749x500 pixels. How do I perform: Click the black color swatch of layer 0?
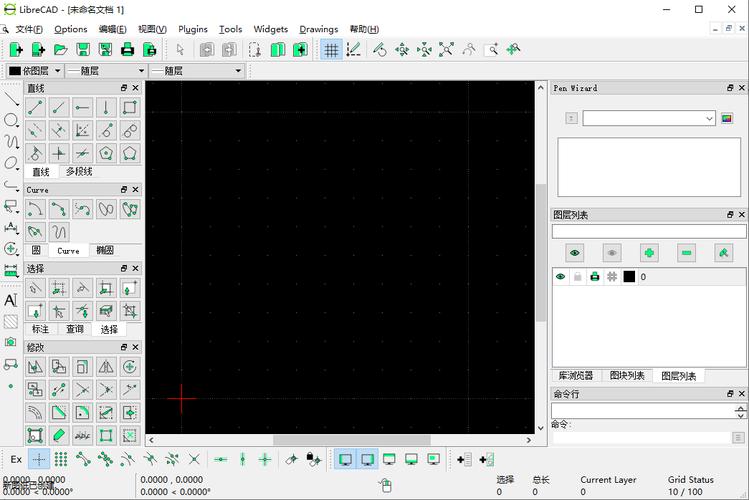(629, 277)
